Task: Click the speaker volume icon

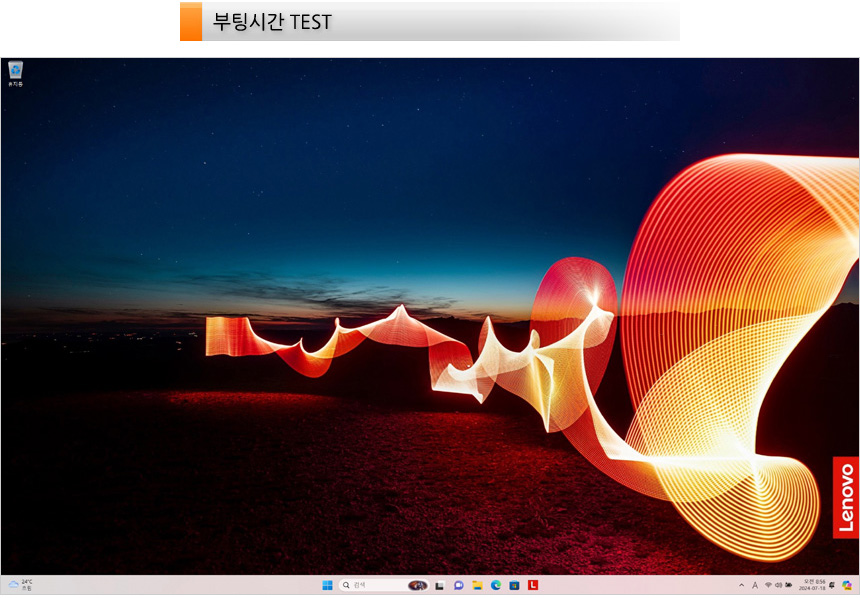Action: 778,585
